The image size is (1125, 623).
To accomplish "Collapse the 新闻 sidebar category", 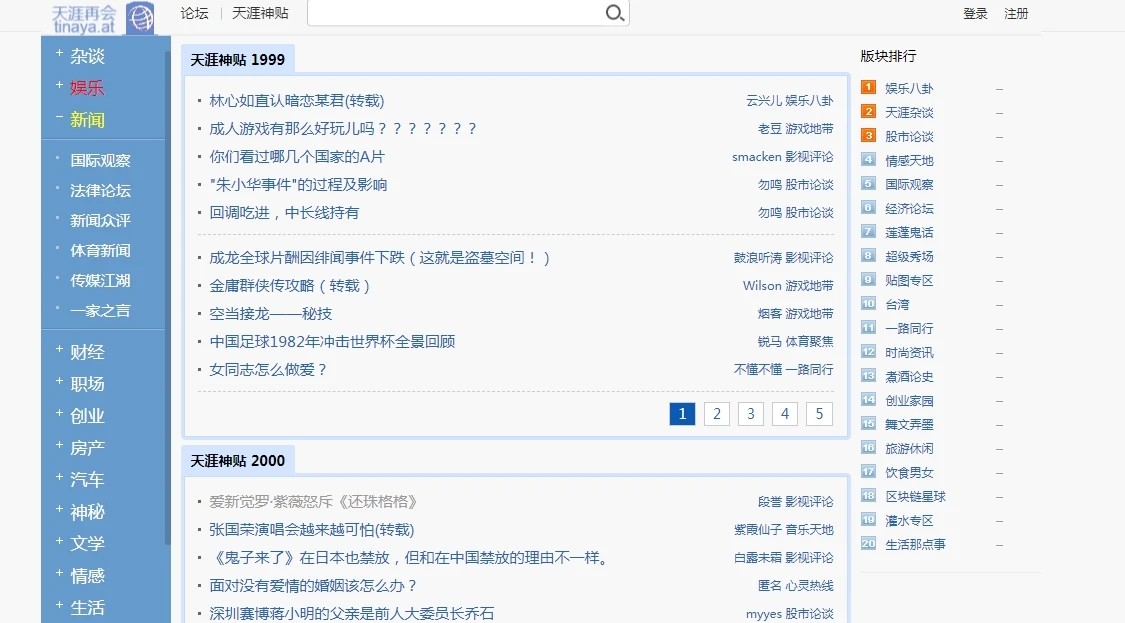I will [87, 120].
